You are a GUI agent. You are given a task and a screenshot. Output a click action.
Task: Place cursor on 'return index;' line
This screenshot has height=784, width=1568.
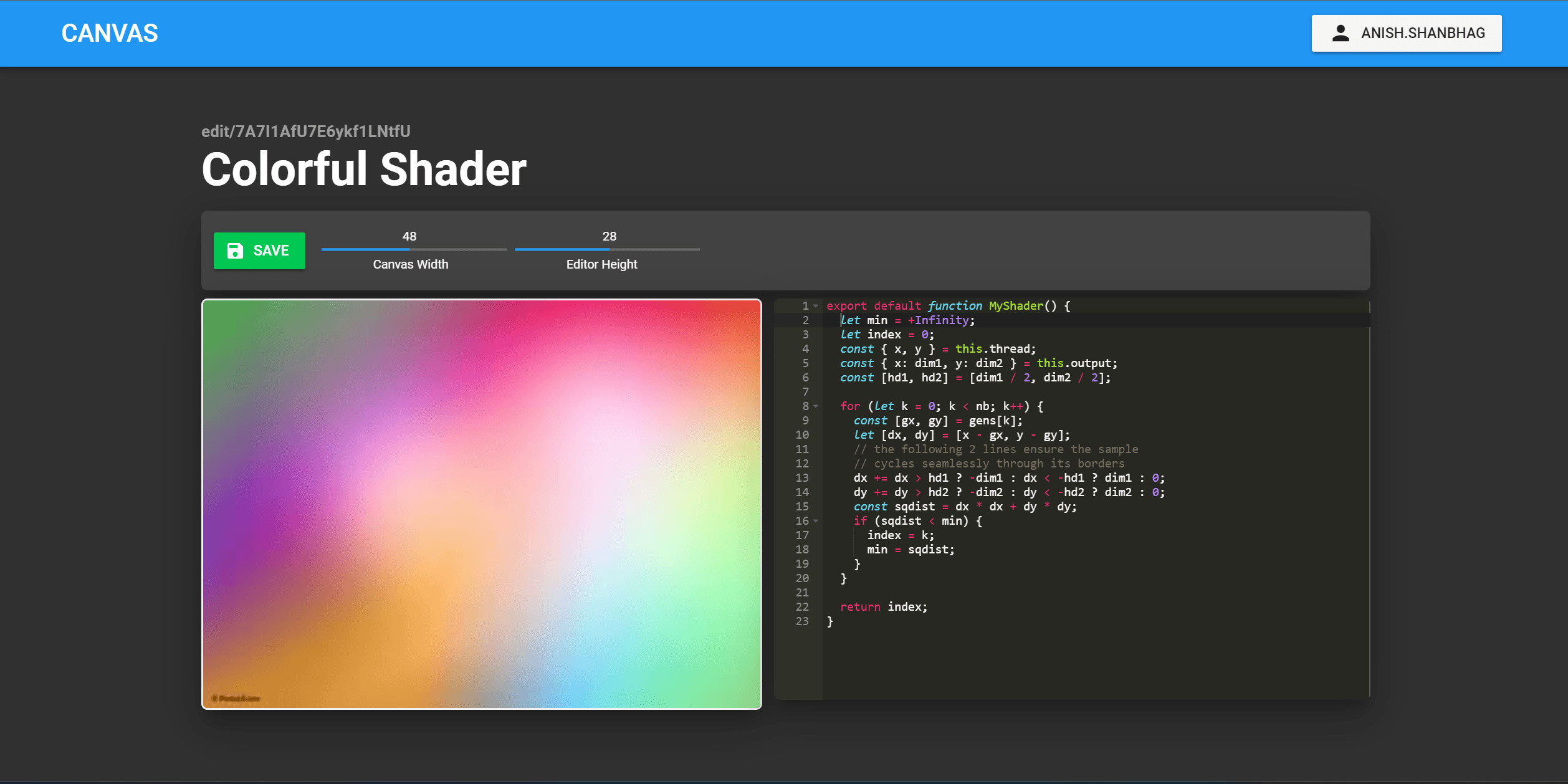point(884,607)
